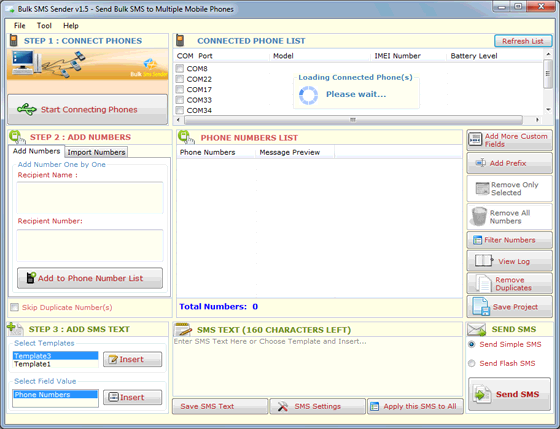Click the Phone Numbers List header icon
The image size is (560, 429).
pyautogui.click(x=186, y=137)
